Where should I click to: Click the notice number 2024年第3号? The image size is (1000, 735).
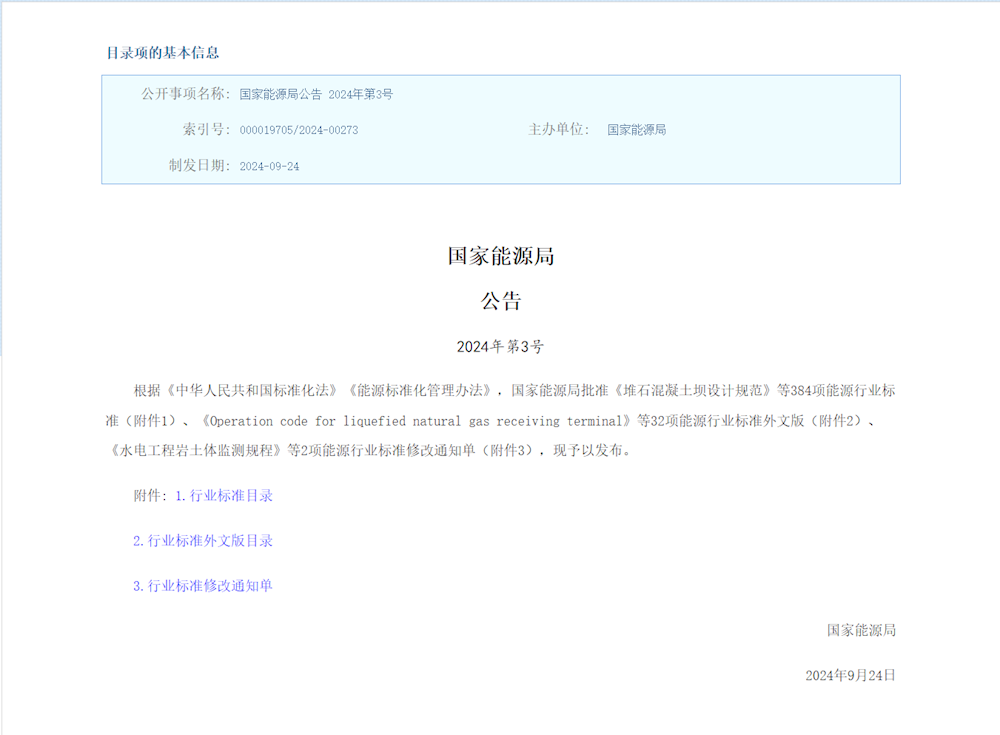(500, 346)
